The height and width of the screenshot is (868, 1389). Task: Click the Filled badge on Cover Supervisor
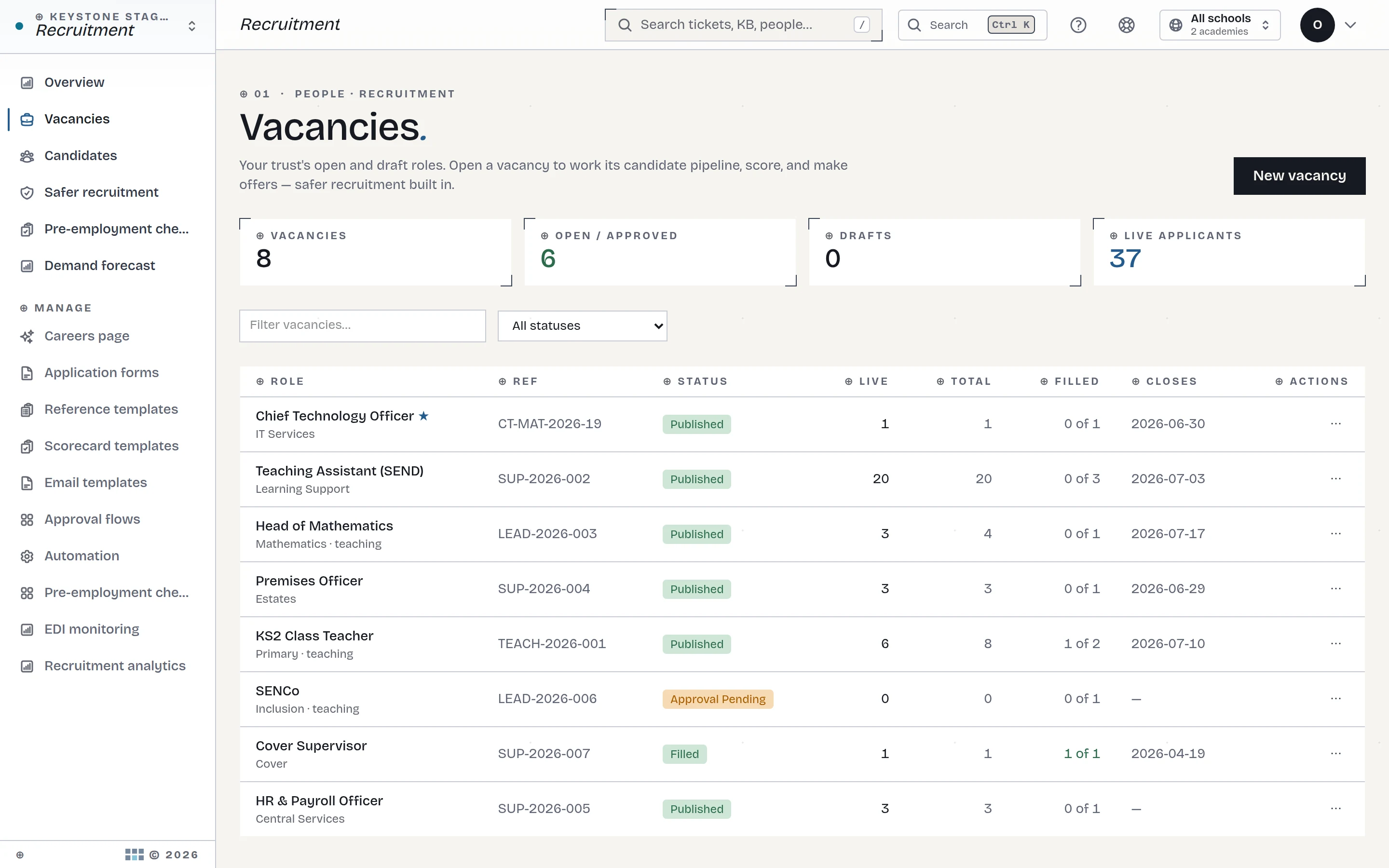tap(684, 754)
